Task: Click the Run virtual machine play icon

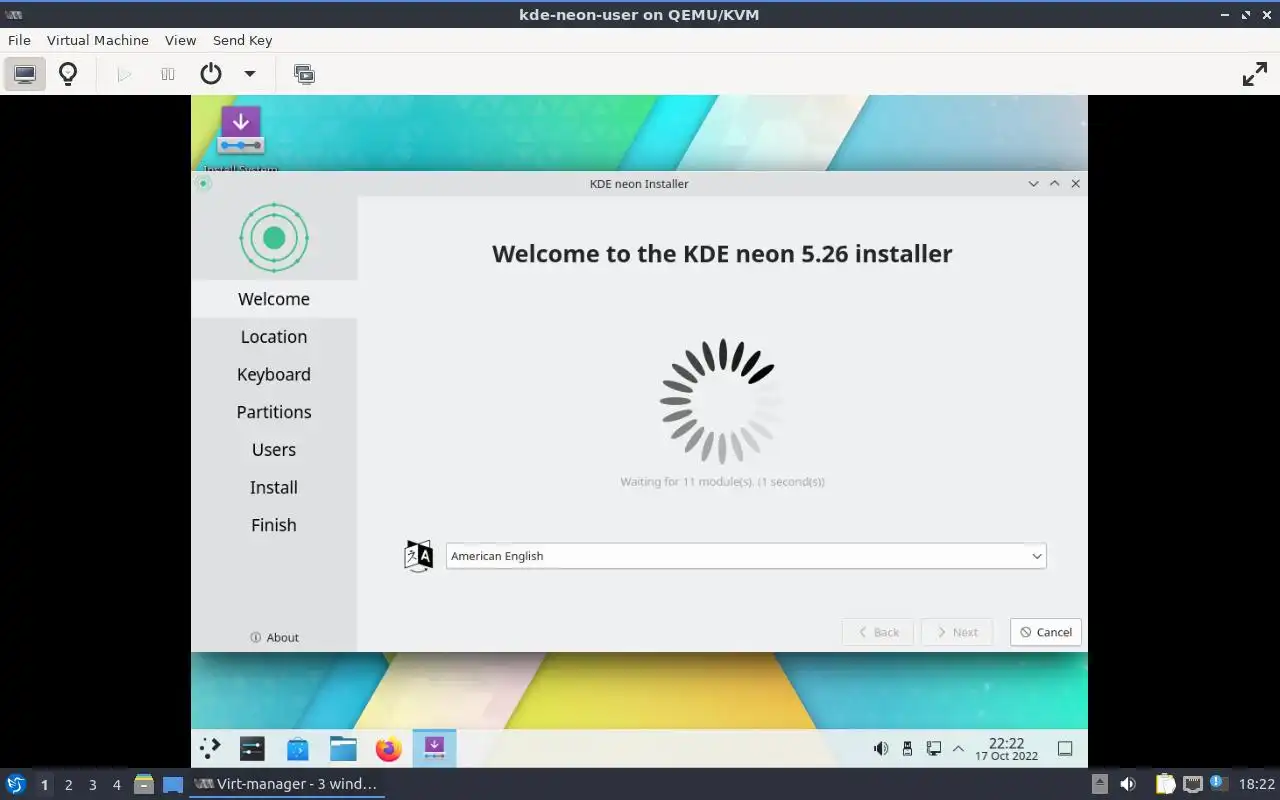Action: point(124,74)
